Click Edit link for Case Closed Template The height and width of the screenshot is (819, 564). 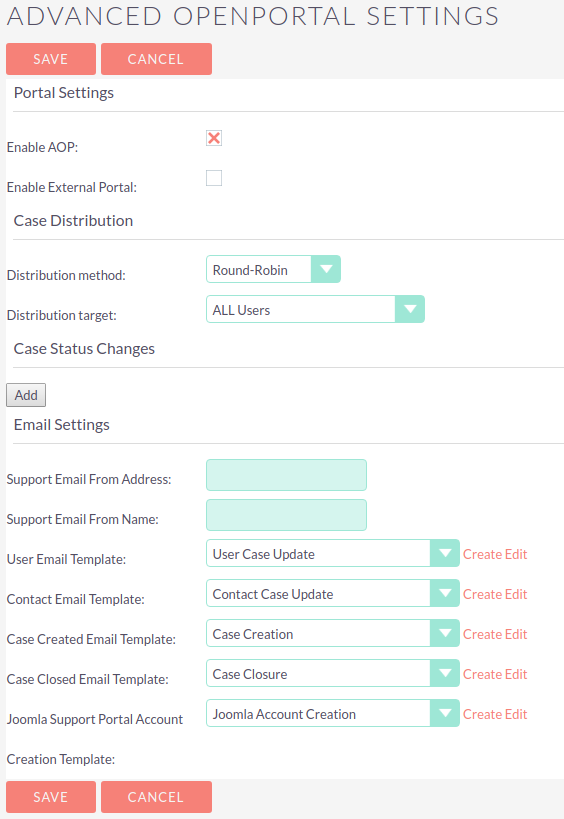point(516,674)
